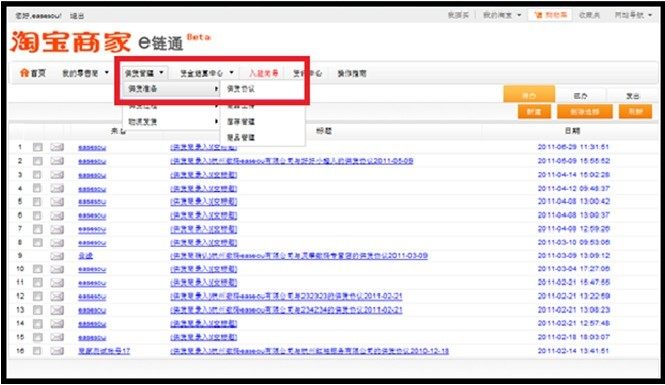This screenshot has width=665, height=385.
Task: Click the 退出 logout link at top
Action: 77,16
